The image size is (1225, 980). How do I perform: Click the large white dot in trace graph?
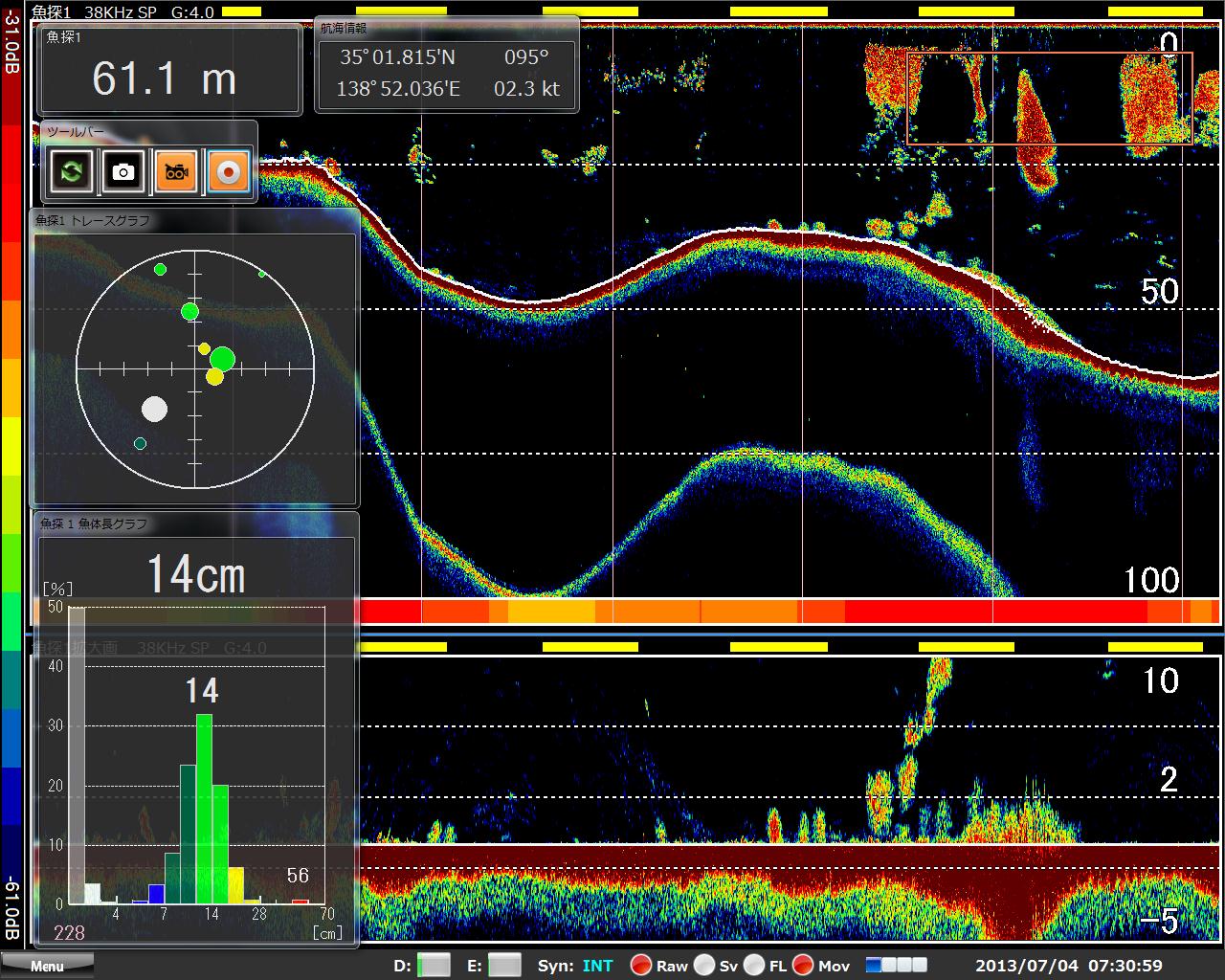[154, 410]
